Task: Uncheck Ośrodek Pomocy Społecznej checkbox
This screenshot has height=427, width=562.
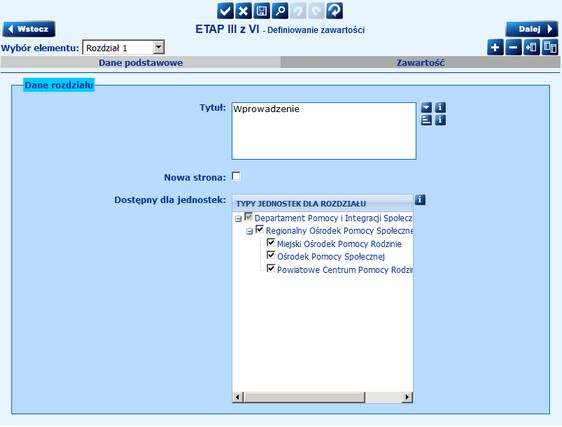Action: point(271,256)
